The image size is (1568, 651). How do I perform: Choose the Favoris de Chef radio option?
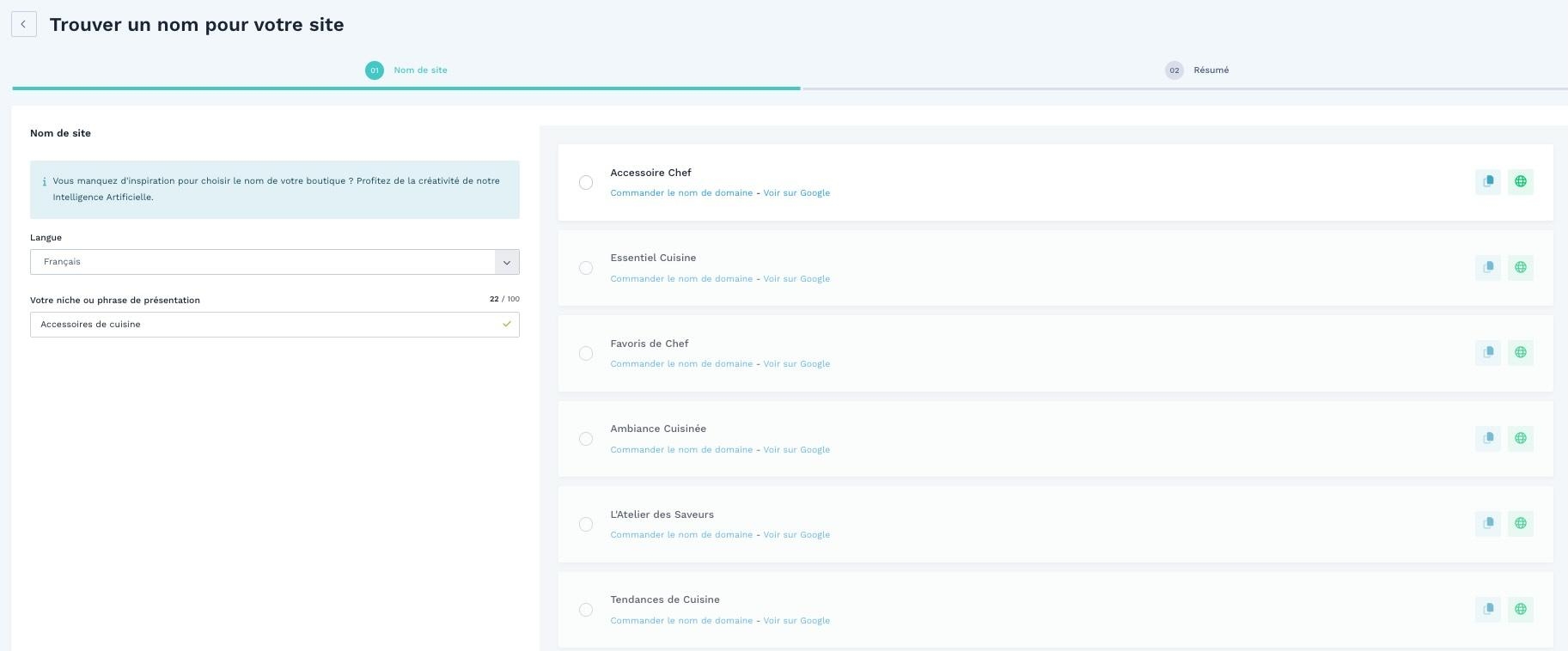coord(586,354)
